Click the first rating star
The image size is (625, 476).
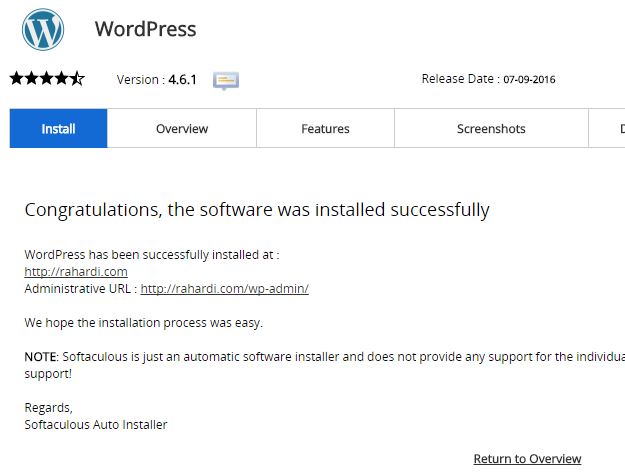click(x=17, y=79)
